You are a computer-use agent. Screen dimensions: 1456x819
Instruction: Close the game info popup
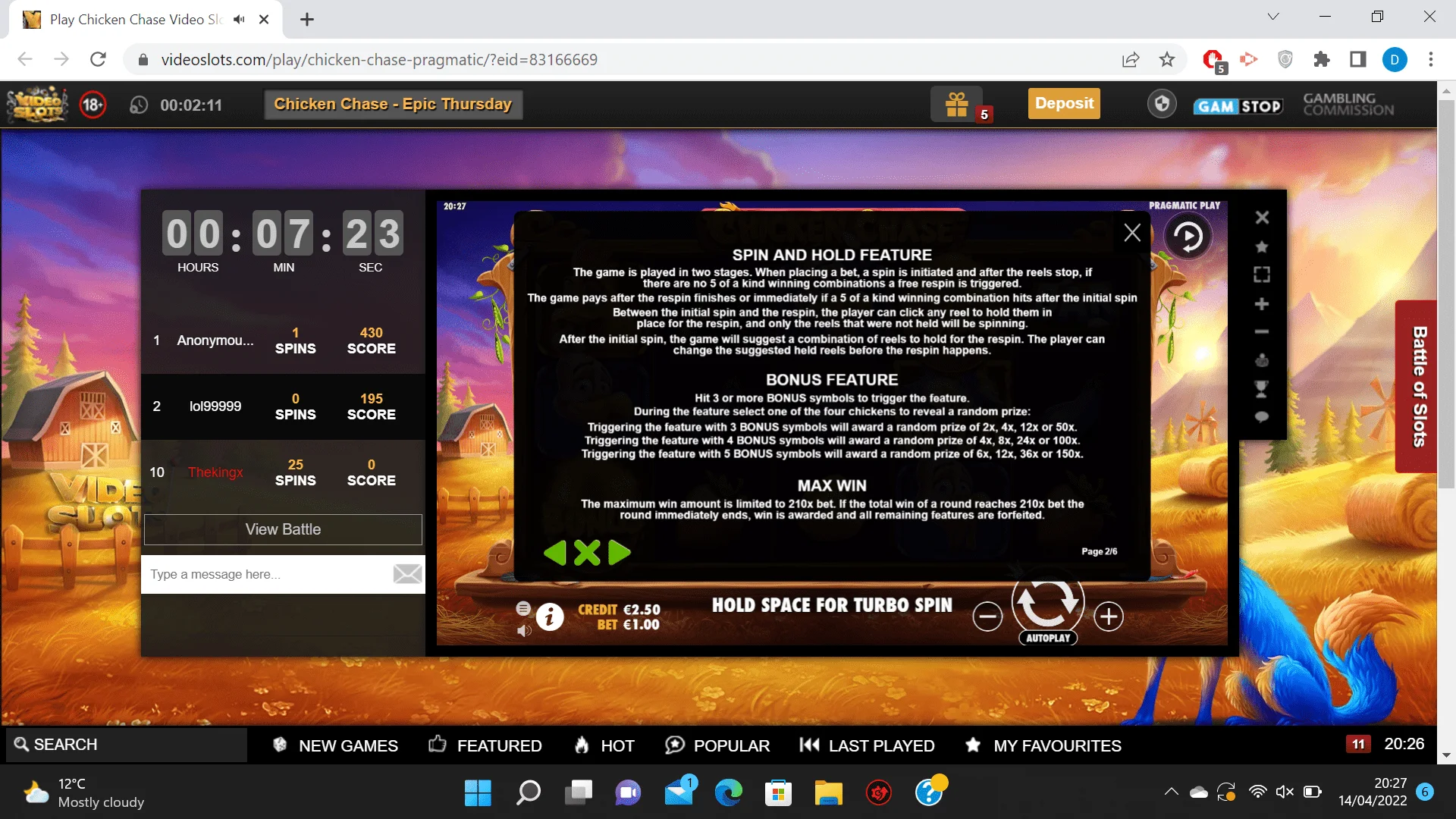coord(1132,233)
